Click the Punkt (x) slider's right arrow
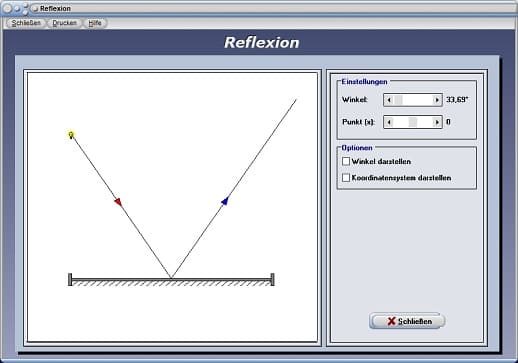This screenshot has height=363, width=518. [437, 122]
